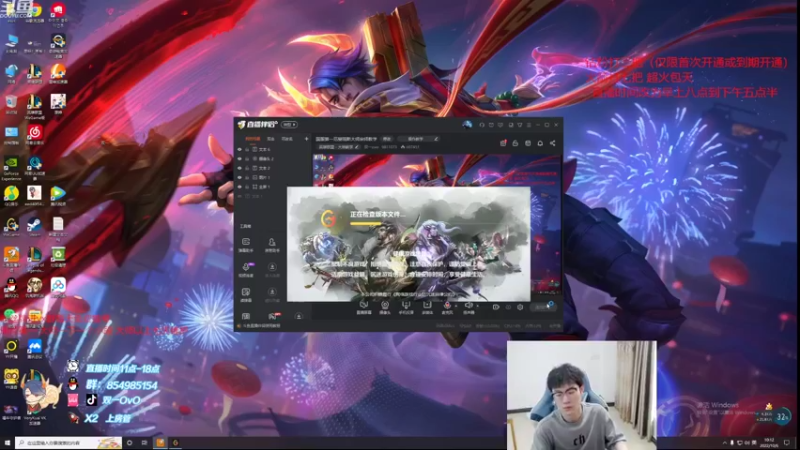Select the Tencent QQ penguin desktop icon

pos(11,287)
